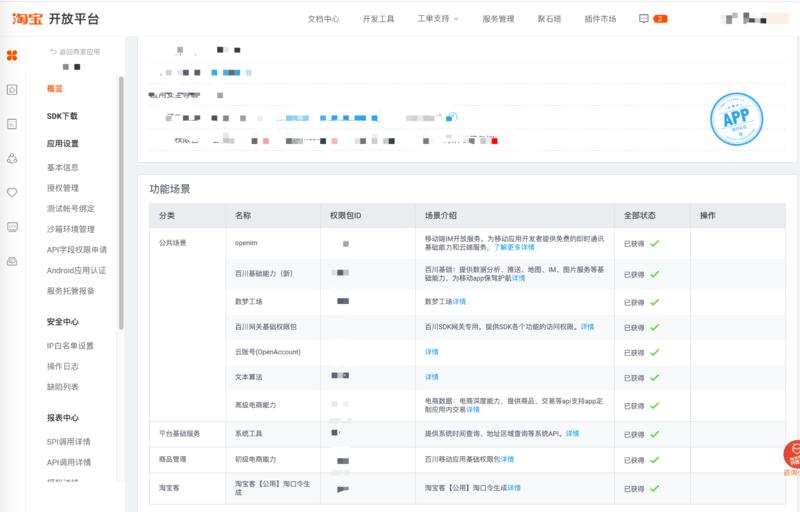Click the 安全中心 section header

click(63, 322)
